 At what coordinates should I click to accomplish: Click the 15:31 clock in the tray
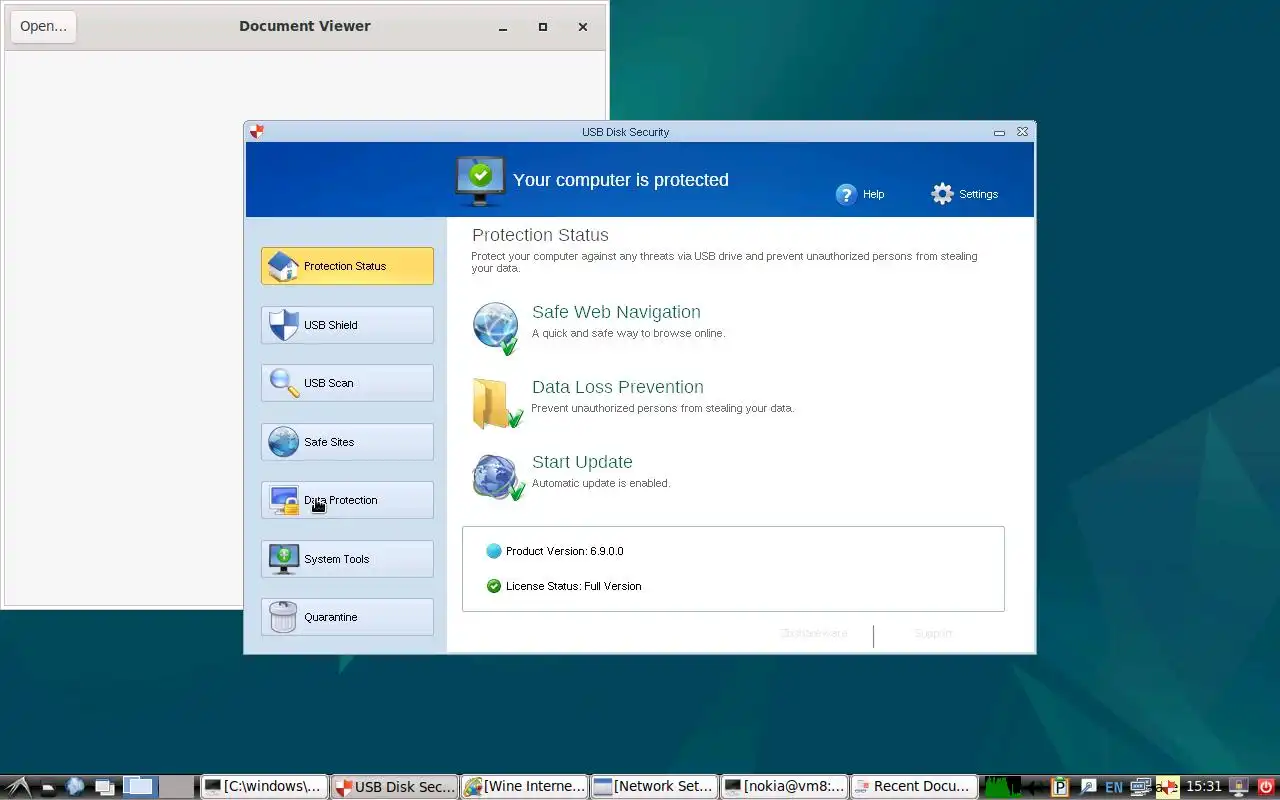click(x=1204, y=787)
